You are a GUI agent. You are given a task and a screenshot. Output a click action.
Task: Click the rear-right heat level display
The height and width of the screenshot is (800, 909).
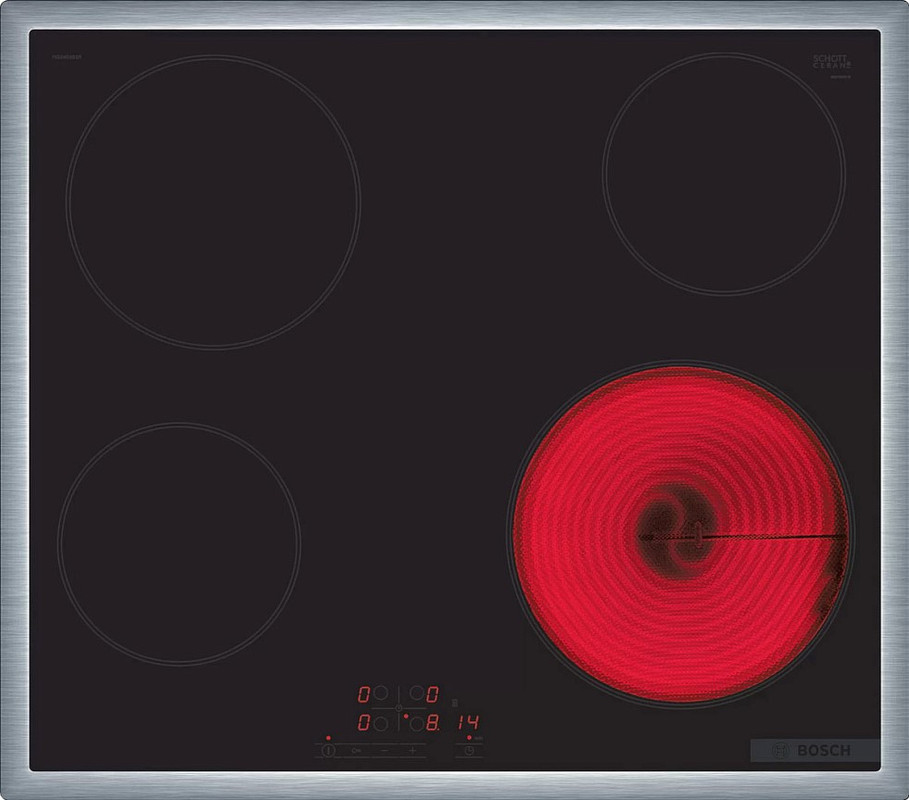point(432,693)
